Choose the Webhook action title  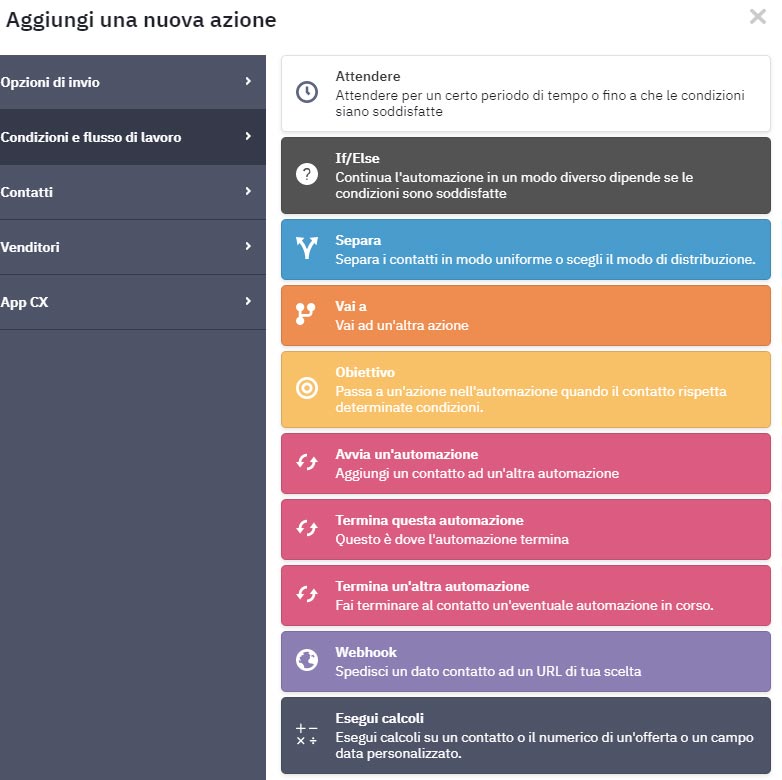pyautogui.click(x=366, y=652)
